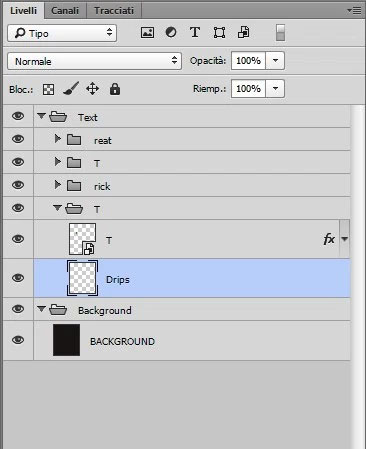Screen dimensions: 366x449
Task: Open the Normale blend mode dropdown
Action: point(95,61)
